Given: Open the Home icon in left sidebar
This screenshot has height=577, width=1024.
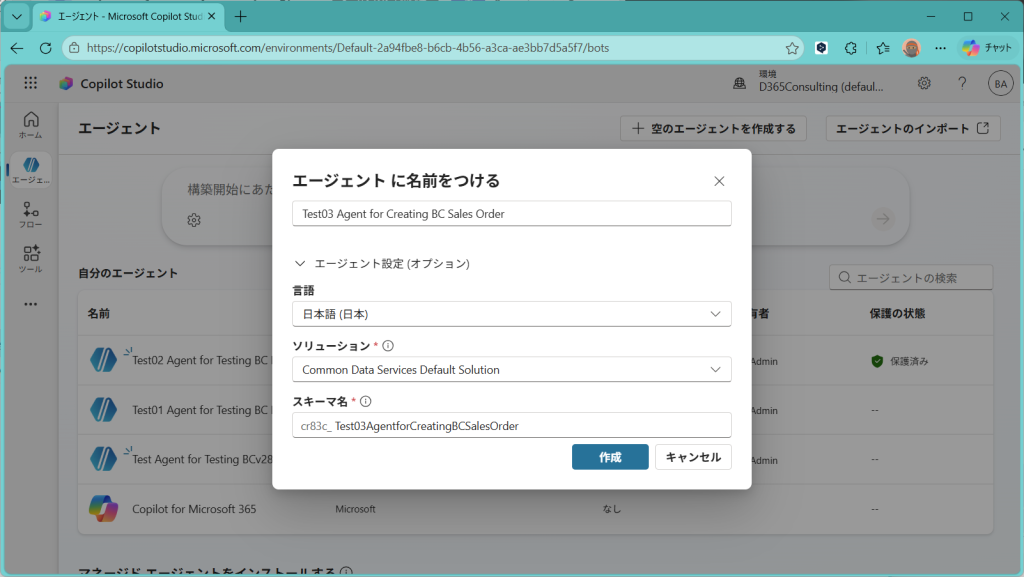Looking at the screenshot, I should pos(31,124).
